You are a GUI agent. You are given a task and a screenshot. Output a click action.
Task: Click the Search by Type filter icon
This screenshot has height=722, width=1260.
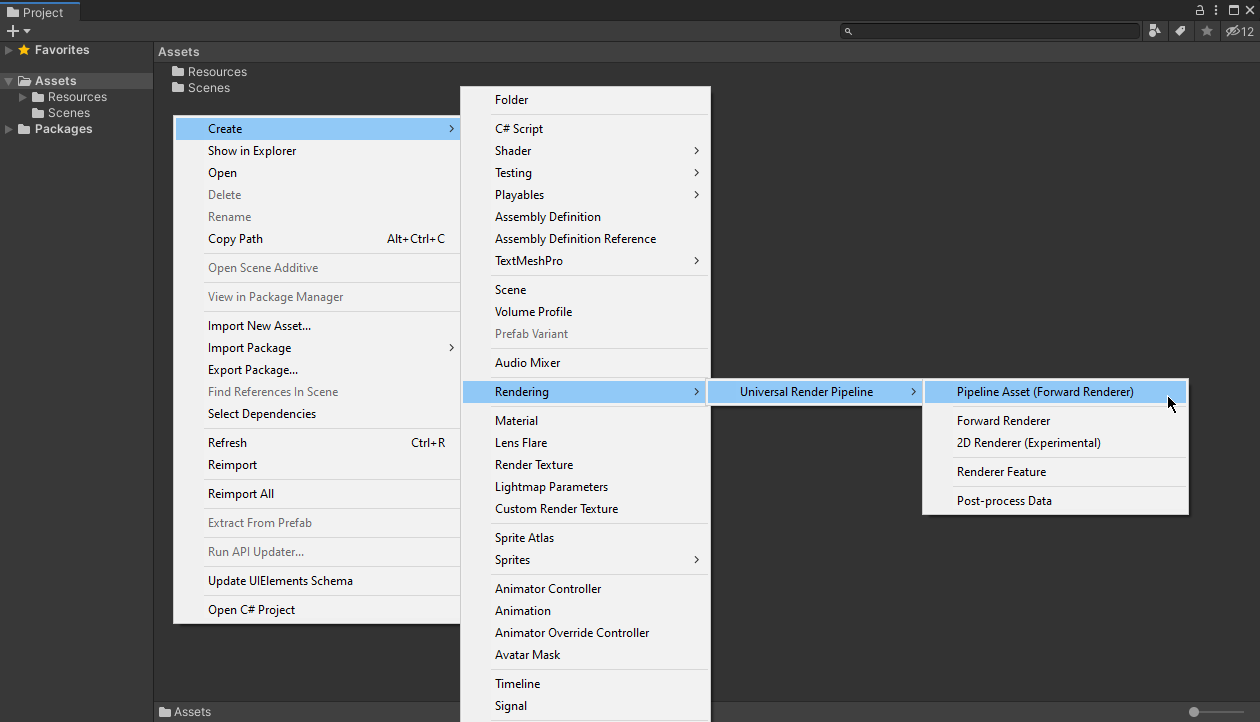coord(1155,31)
